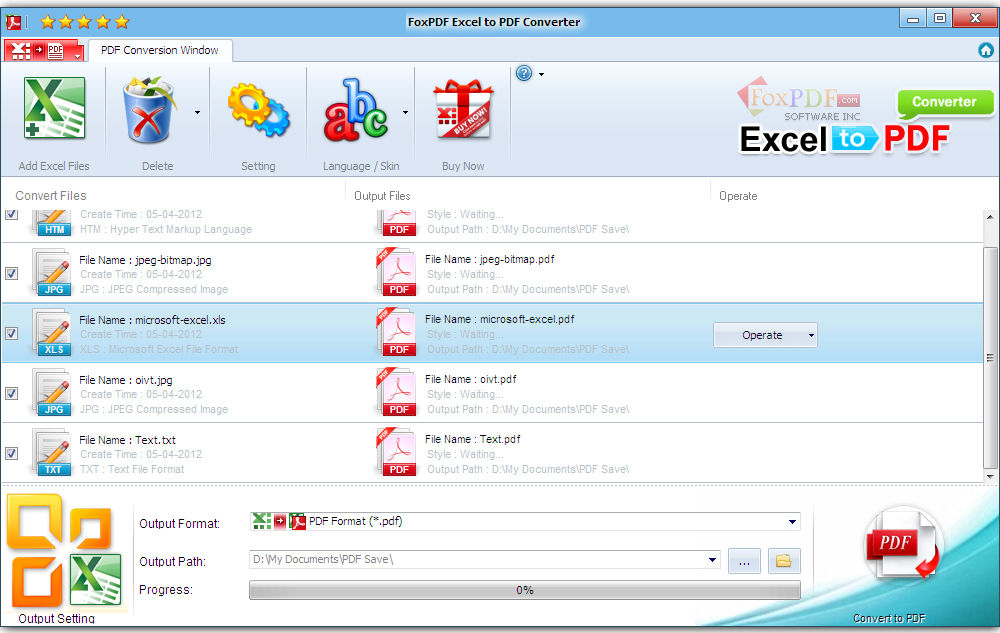Viewport: 1000px width, 633px height.
Task: Click the FoxPDF.com logo link
Action: 798,101
